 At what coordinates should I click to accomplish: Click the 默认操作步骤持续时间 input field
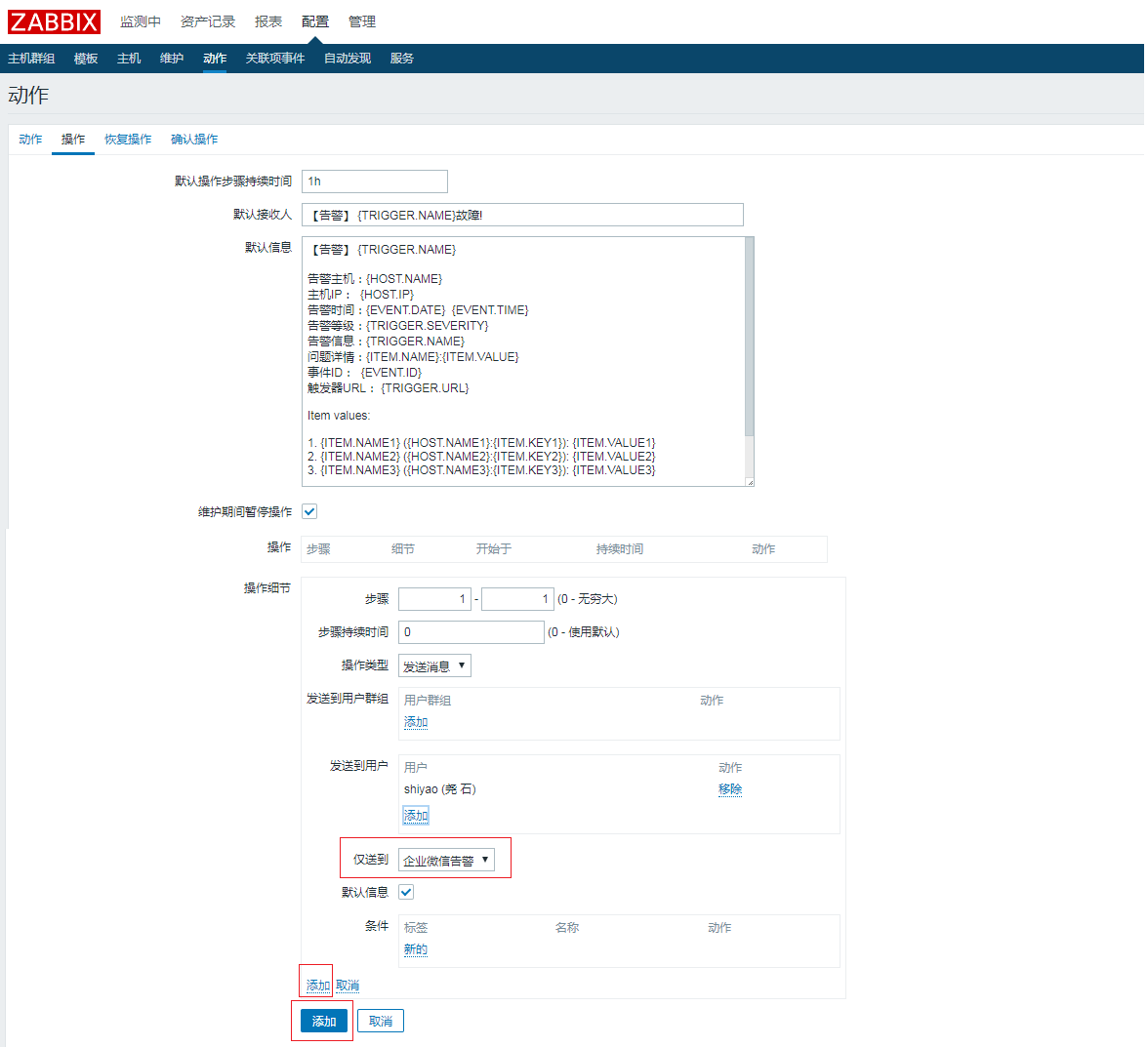[x=374, y=181]
